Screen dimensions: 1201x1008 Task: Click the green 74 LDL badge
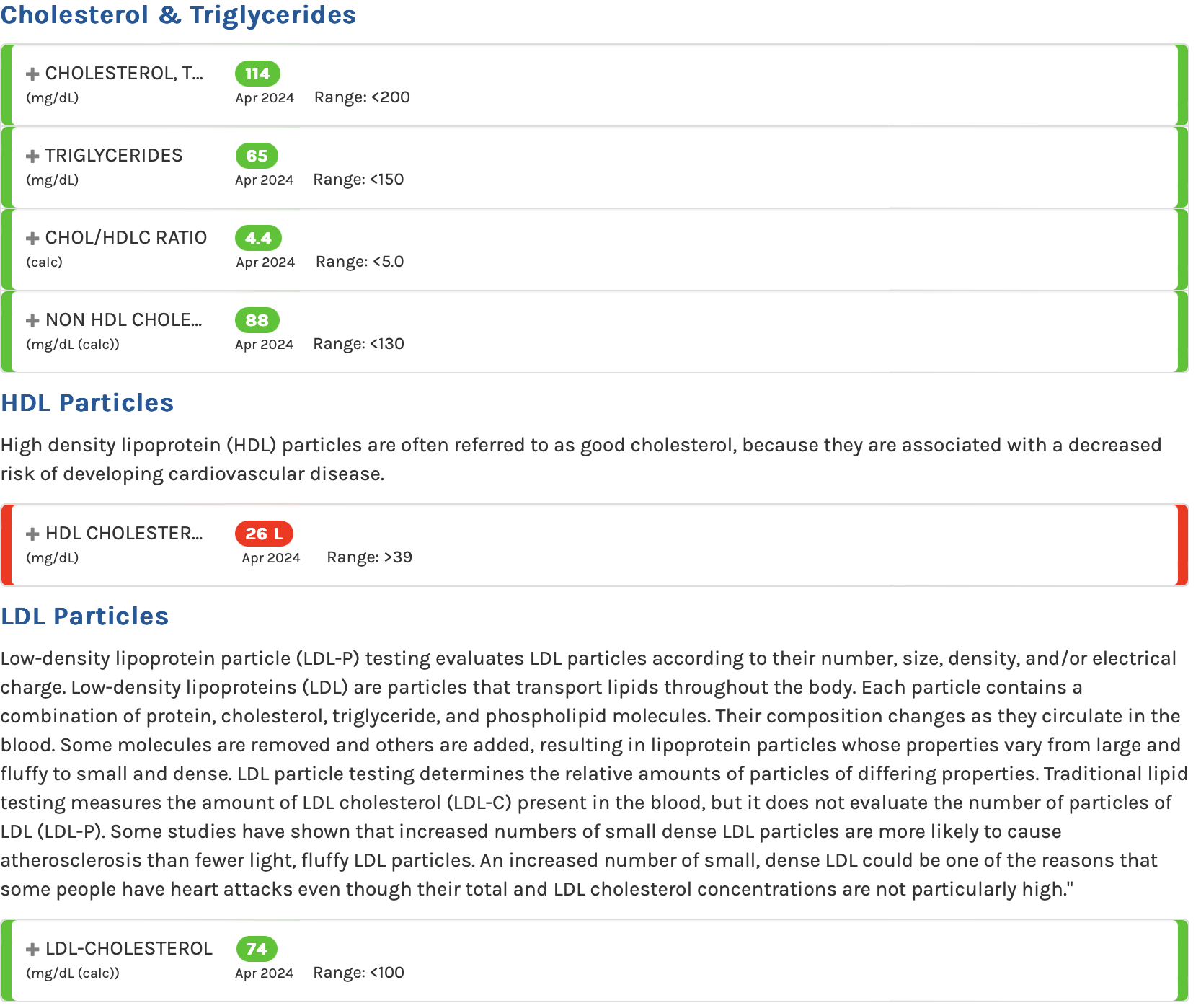tap(257, 949)
